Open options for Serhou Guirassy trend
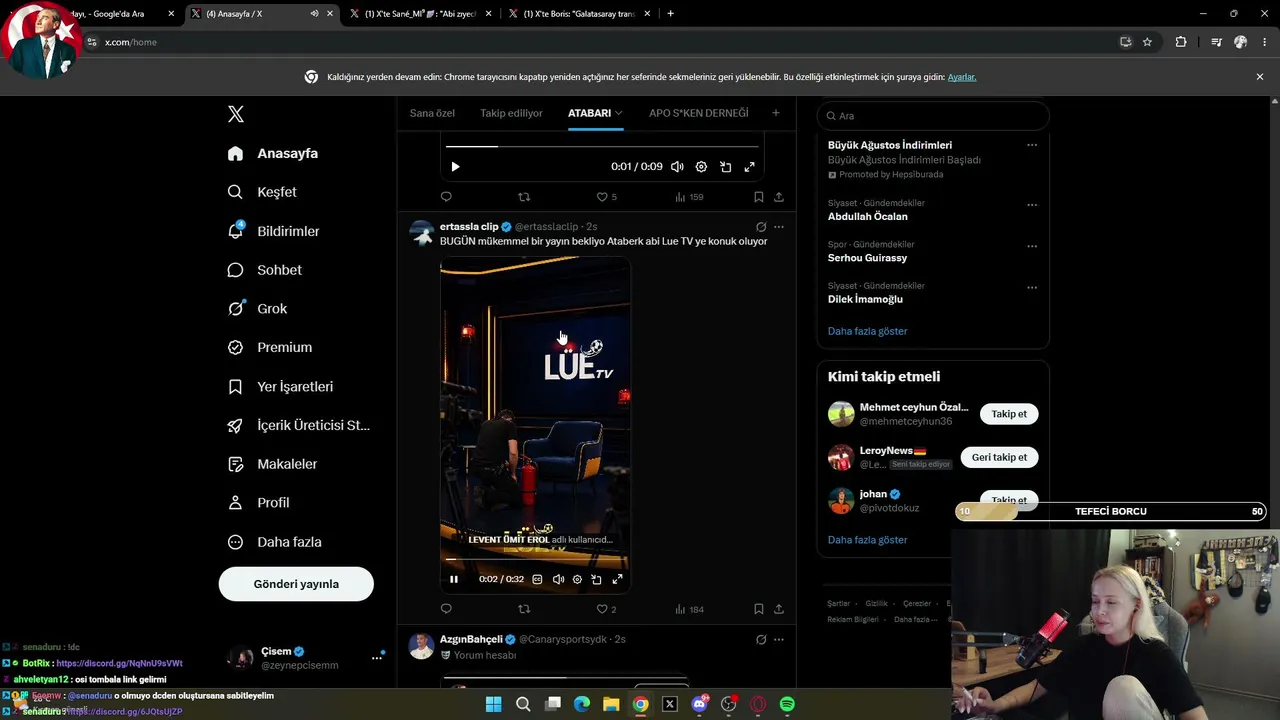 pyautogui.click(x=1032, y=245)
